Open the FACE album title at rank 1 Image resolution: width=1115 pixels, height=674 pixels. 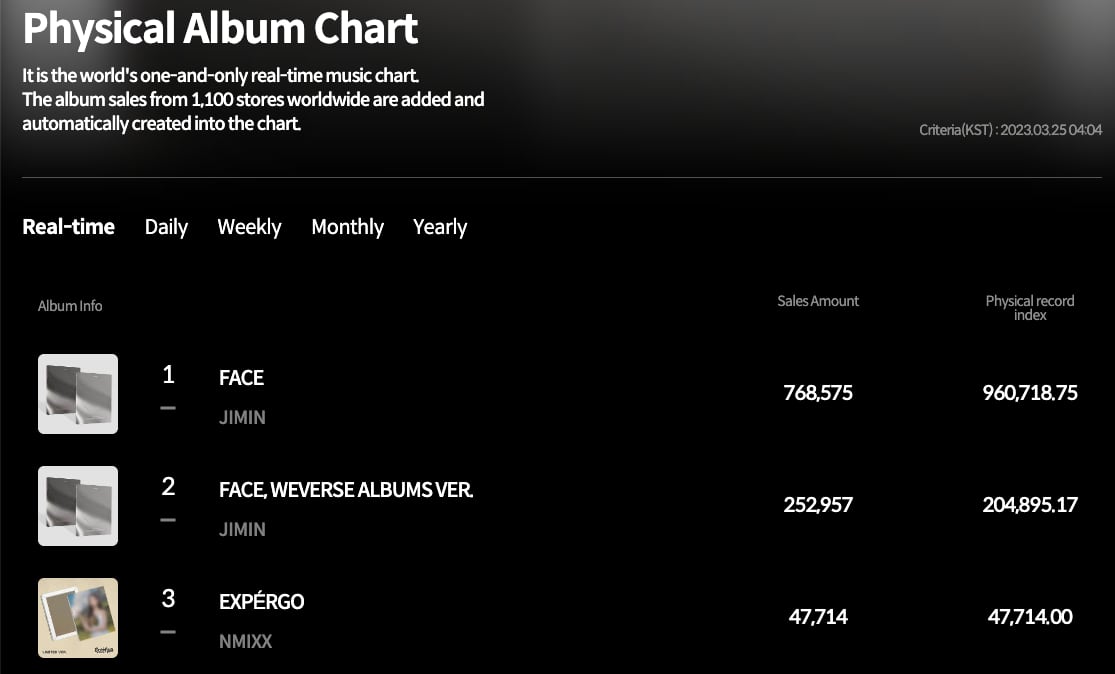pyautogui.click(x=241, y=378)
